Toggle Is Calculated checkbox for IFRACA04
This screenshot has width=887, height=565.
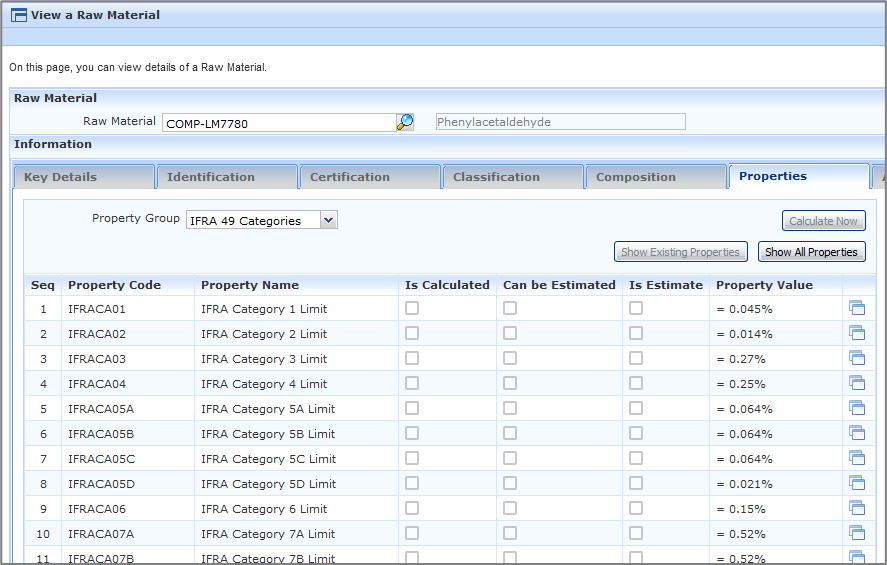[412, 383]
